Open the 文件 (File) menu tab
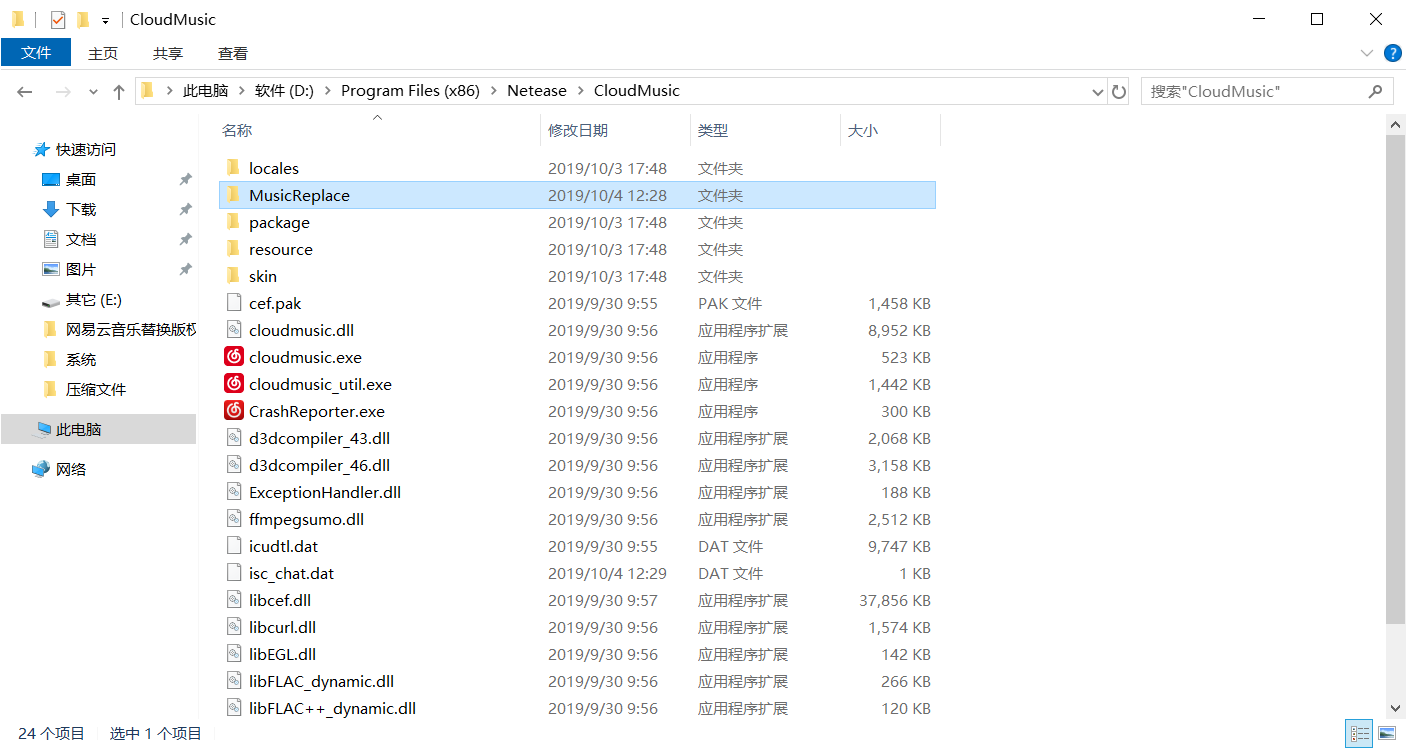The height and width of the screenshot is (749, 1407). tap(36, 53)
